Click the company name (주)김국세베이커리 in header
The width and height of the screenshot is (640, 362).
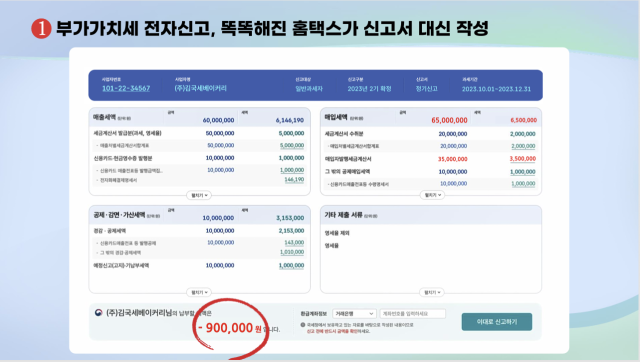tap(200, 88)
